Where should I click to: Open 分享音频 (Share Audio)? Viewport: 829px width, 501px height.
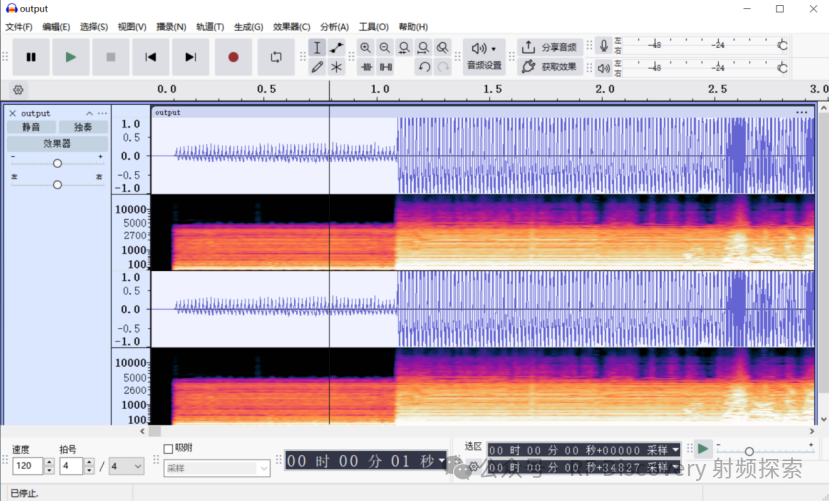point(549,47)
